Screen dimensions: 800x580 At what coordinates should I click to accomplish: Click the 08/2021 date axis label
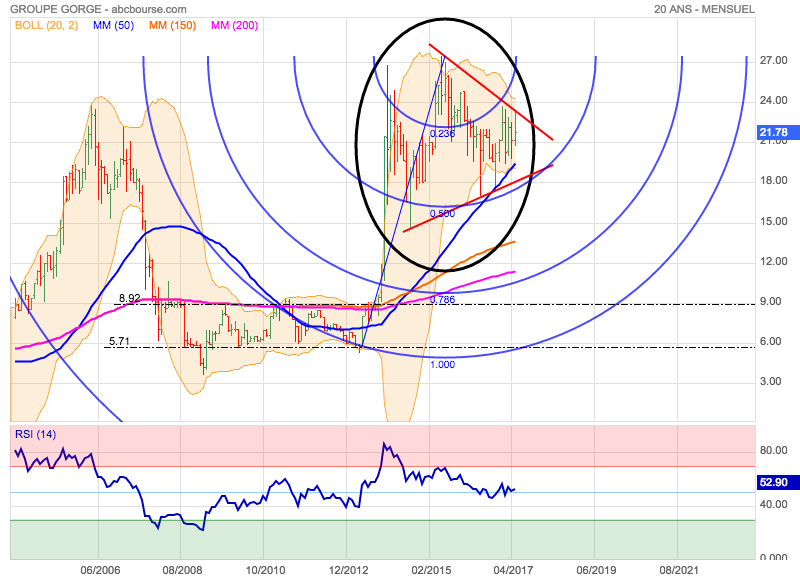pos(678,570)
